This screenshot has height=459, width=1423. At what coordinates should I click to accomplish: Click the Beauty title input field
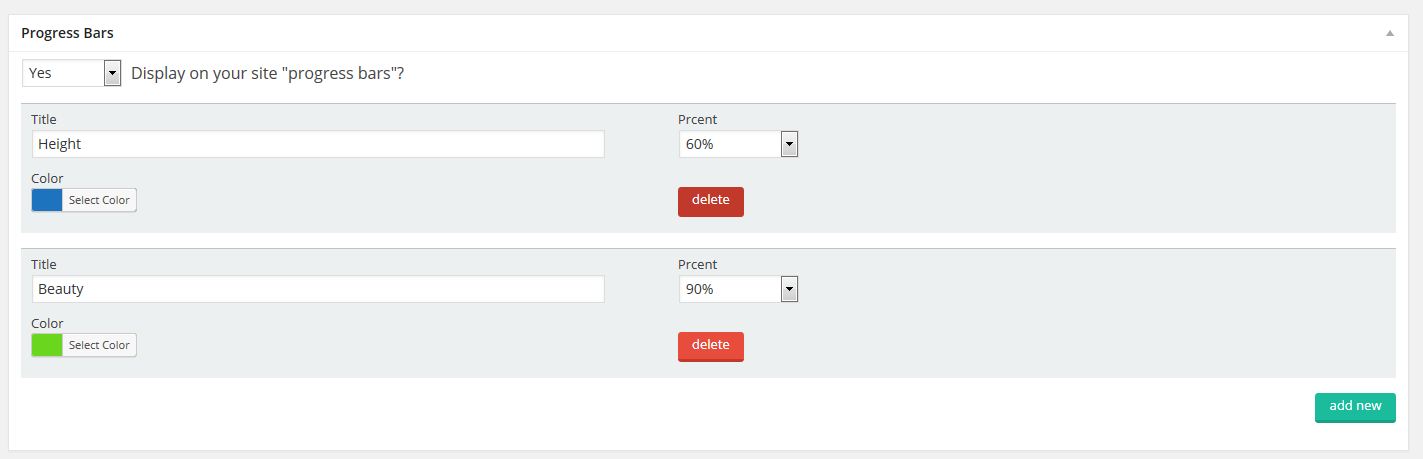click(x=318, y=289)
